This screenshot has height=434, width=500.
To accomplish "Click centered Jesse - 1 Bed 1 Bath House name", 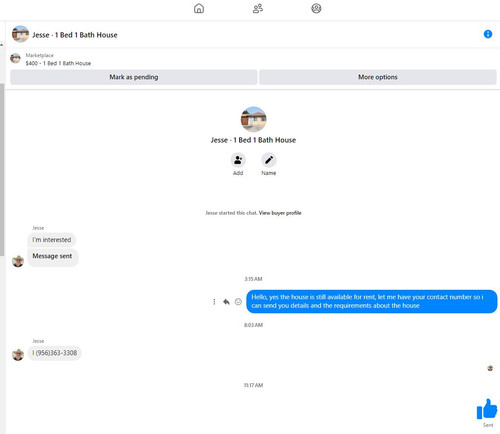I will [x=253, y=140].
